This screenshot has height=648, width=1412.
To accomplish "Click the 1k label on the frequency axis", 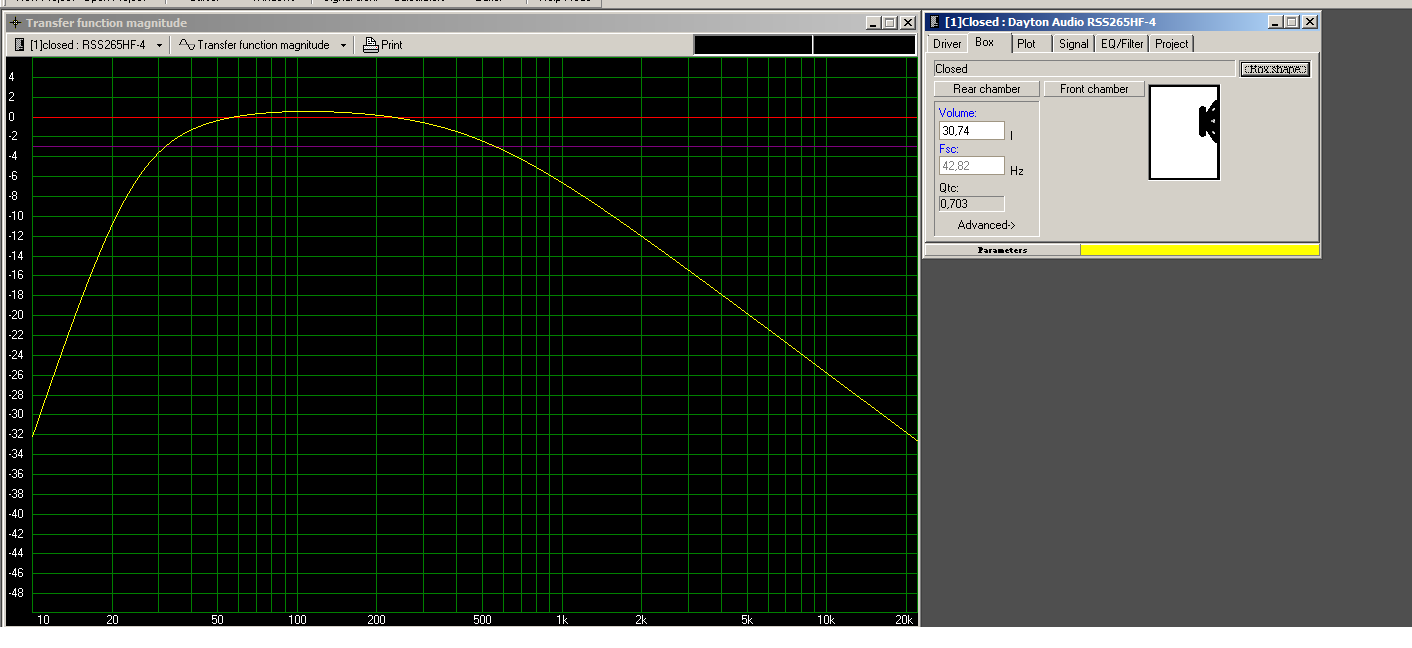I will pos(561,620).
